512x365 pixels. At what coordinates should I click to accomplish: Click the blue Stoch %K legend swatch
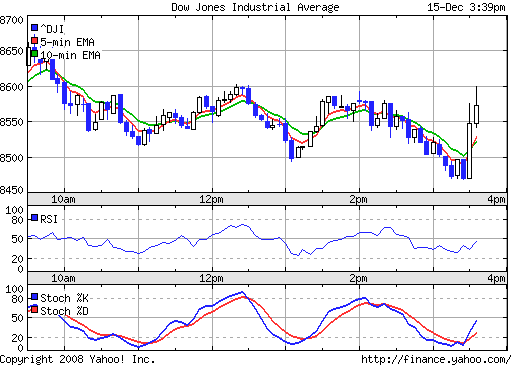point(34,297)
